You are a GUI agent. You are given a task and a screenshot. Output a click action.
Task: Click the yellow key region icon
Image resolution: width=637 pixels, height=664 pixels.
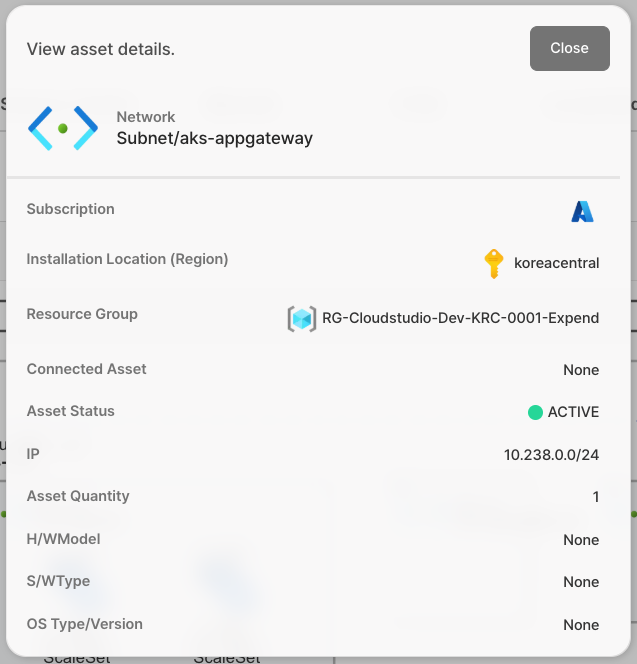tap(493, 263)
